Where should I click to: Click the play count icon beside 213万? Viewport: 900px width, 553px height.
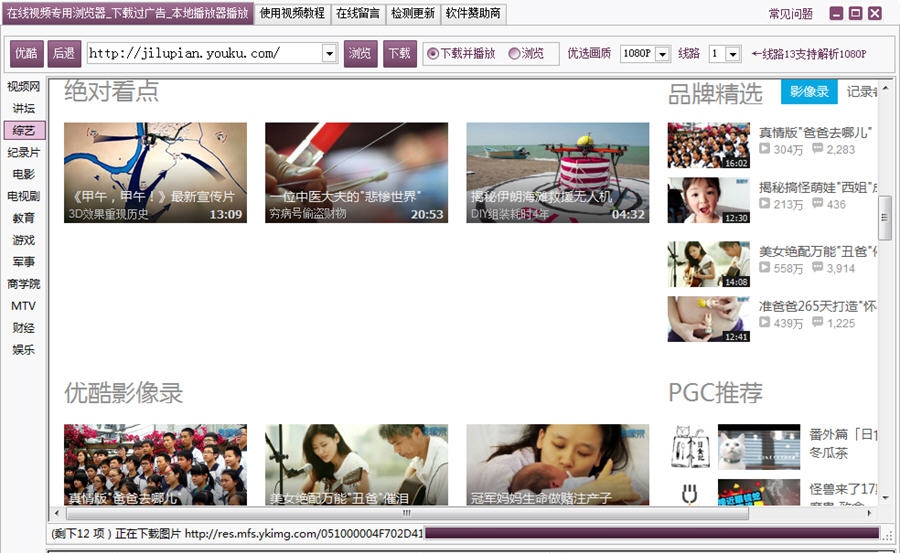[x=764, y=203]
